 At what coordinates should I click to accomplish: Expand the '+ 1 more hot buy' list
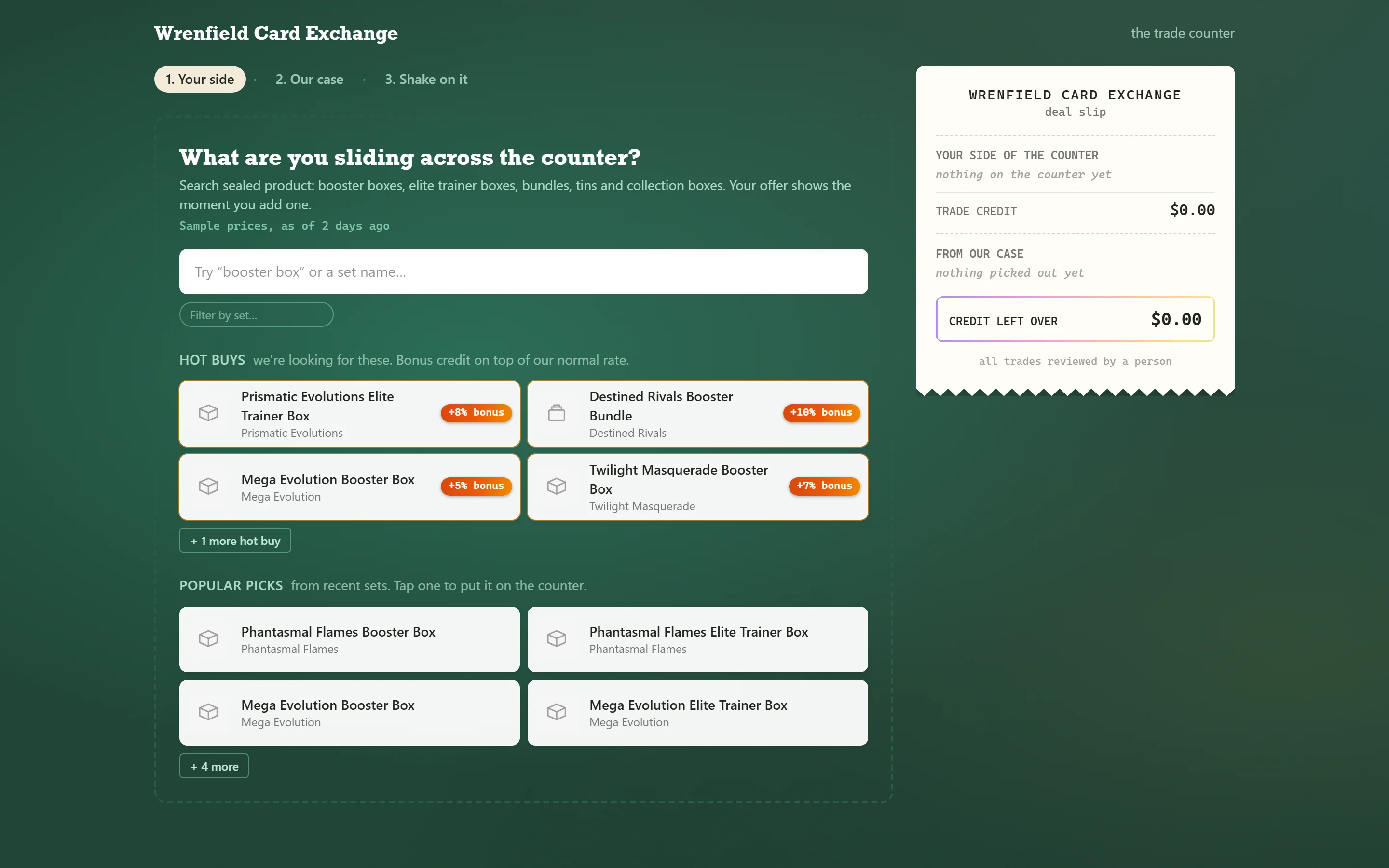[235, 540]
